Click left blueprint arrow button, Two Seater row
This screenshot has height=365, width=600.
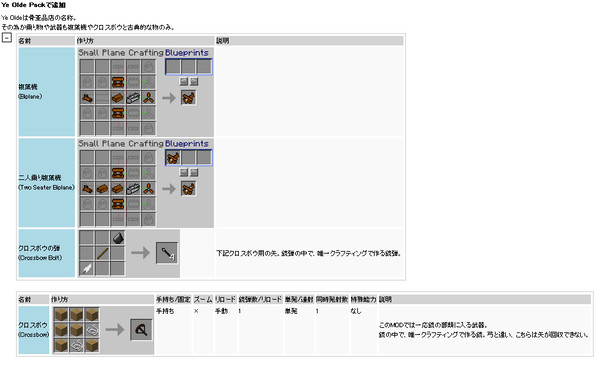click(x=184, y=172)
